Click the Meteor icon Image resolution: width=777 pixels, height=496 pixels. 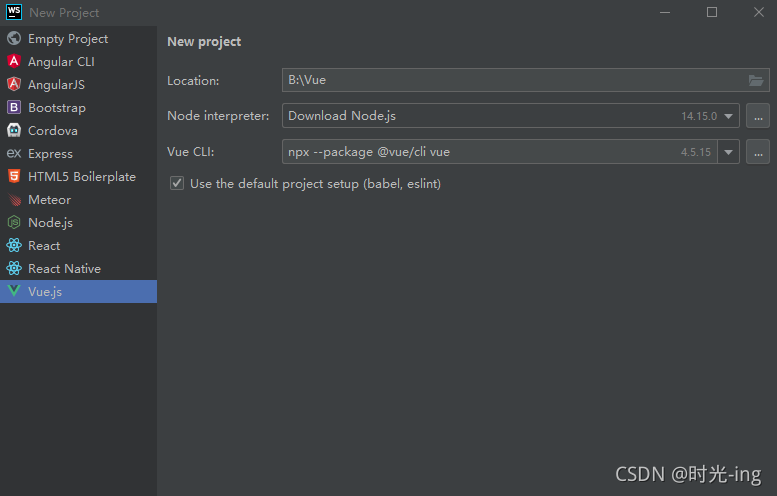click(14, 199)
